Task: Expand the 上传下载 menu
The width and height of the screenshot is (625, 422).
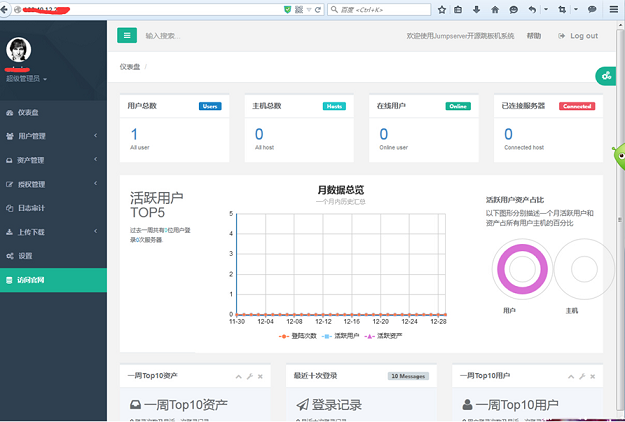Action: pos(53,232)
